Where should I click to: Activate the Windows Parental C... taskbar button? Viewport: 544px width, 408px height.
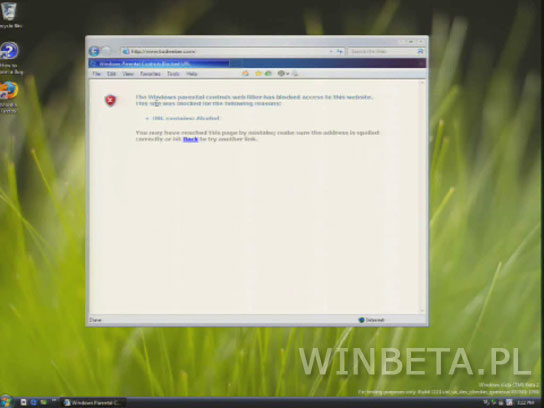(93, 402)
